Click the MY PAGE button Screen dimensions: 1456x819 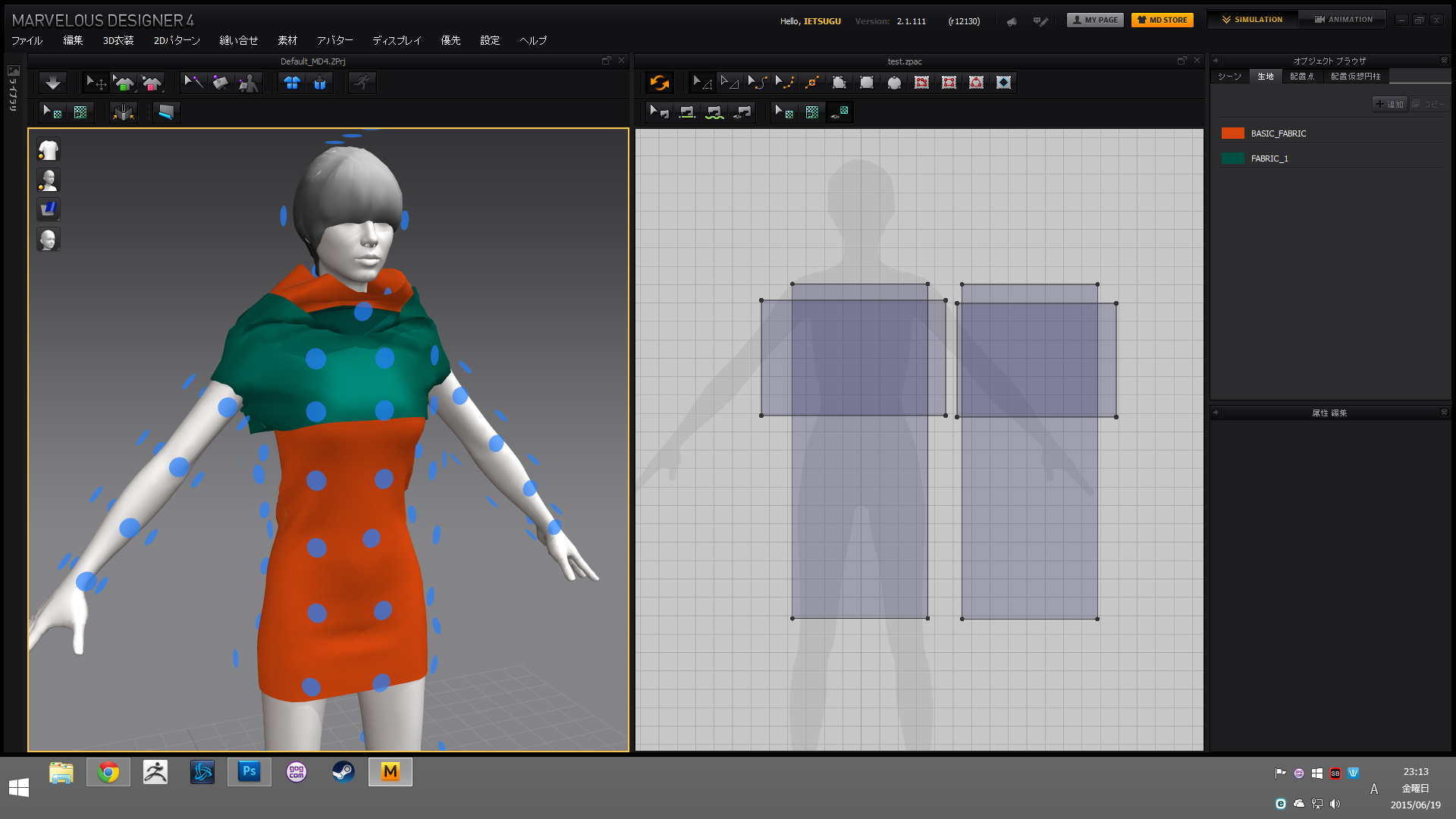pos(1095,20)
